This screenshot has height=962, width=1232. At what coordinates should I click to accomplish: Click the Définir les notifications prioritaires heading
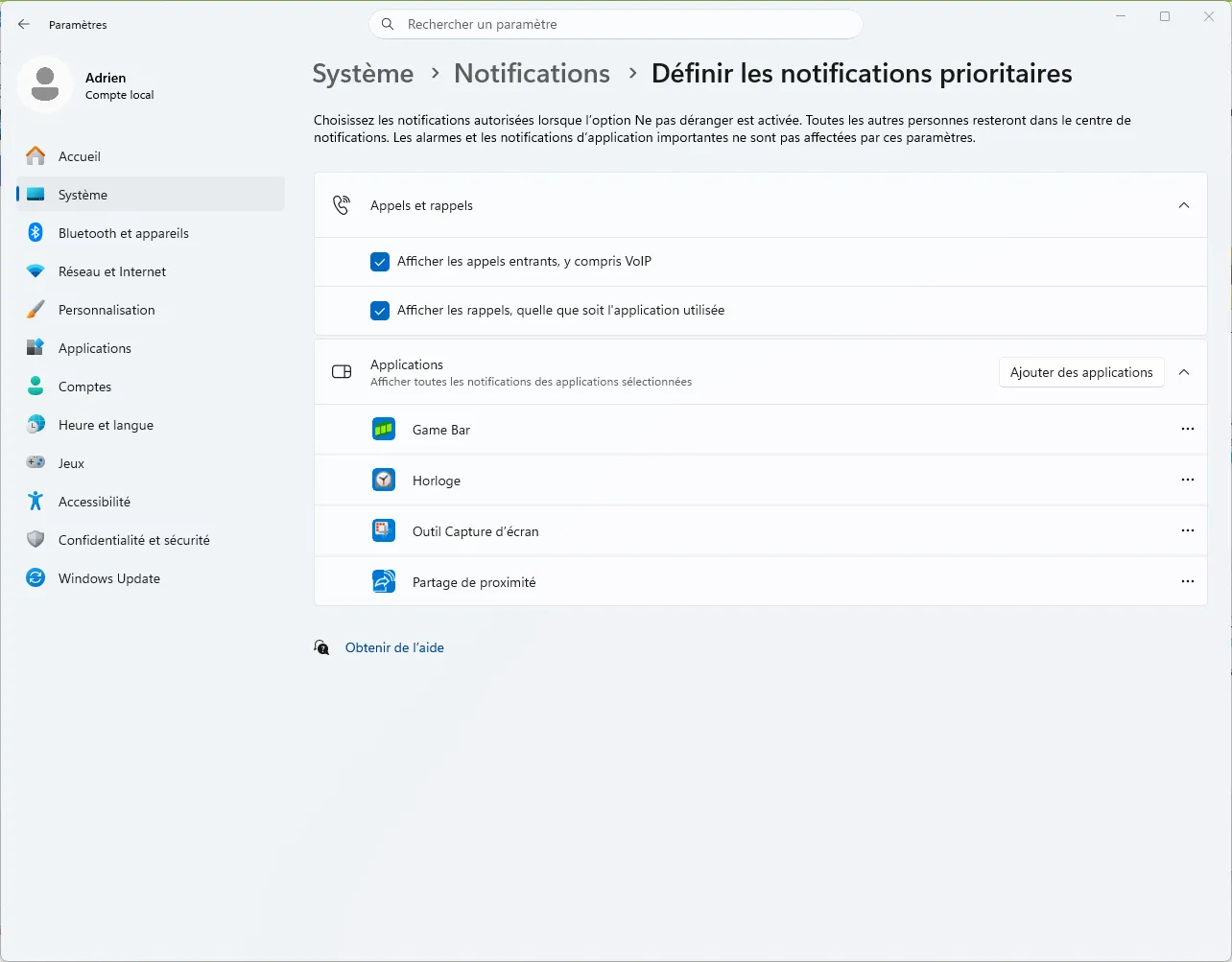[x=862, y=74]
